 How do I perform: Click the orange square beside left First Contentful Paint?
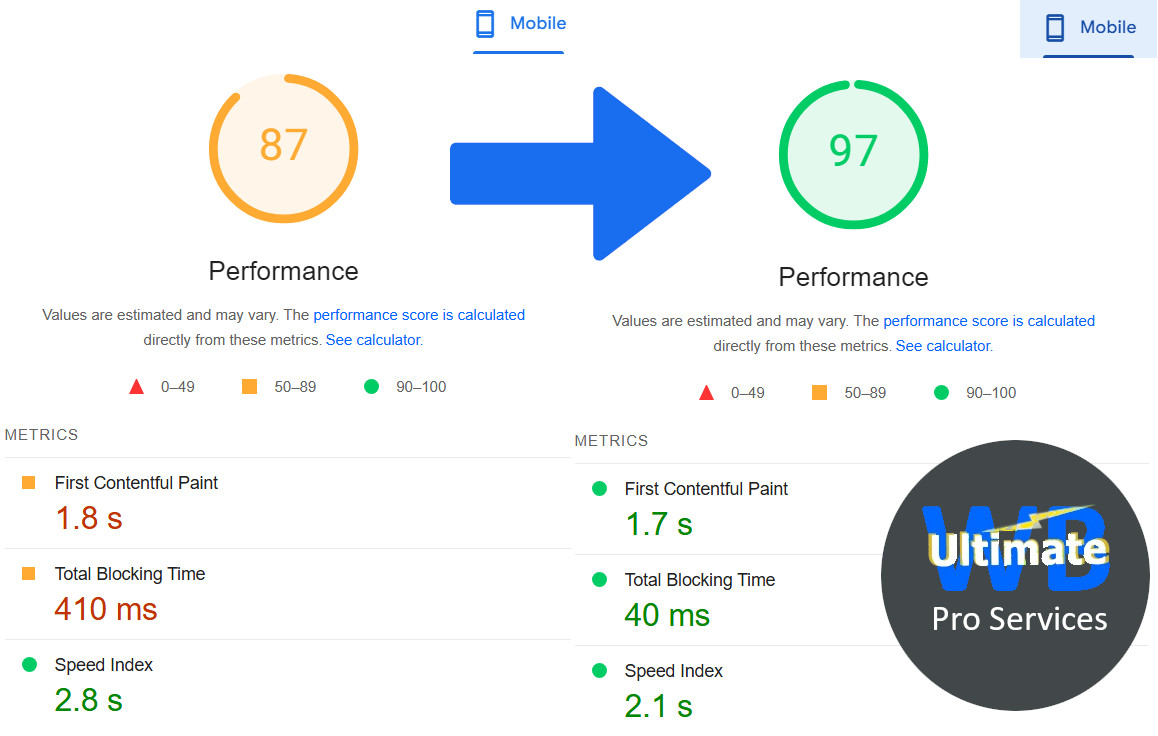[x=29, y=483]
